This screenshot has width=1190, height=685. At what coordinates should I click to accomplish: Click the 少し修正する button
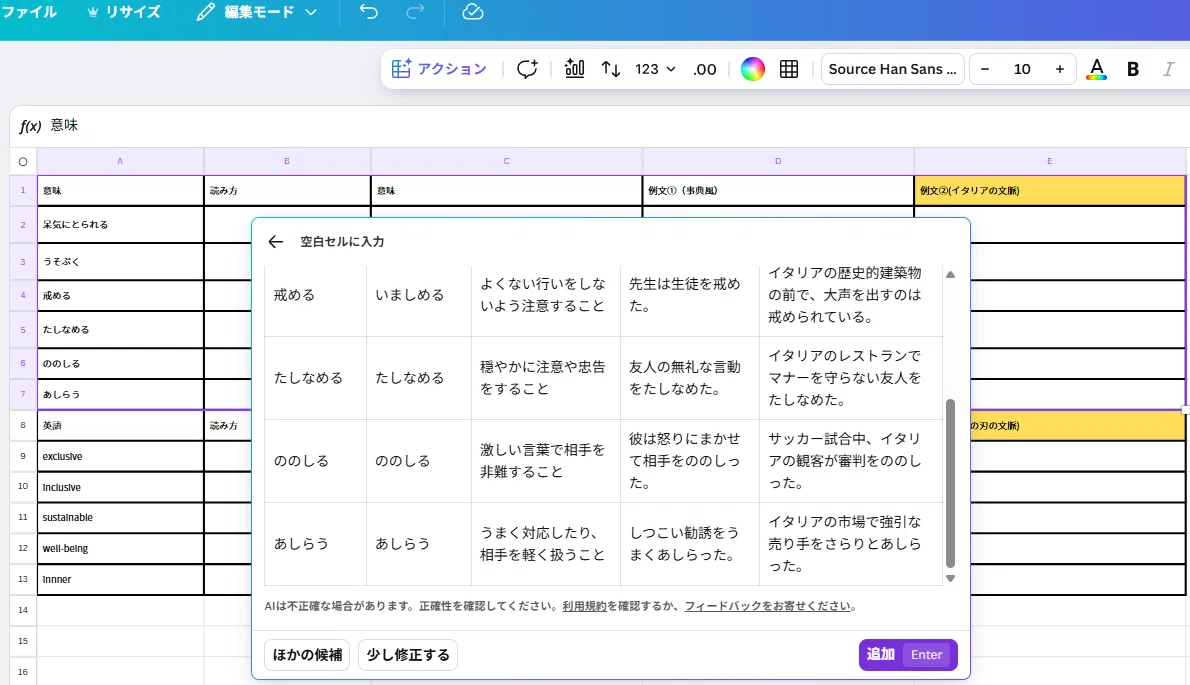point(408,655)
